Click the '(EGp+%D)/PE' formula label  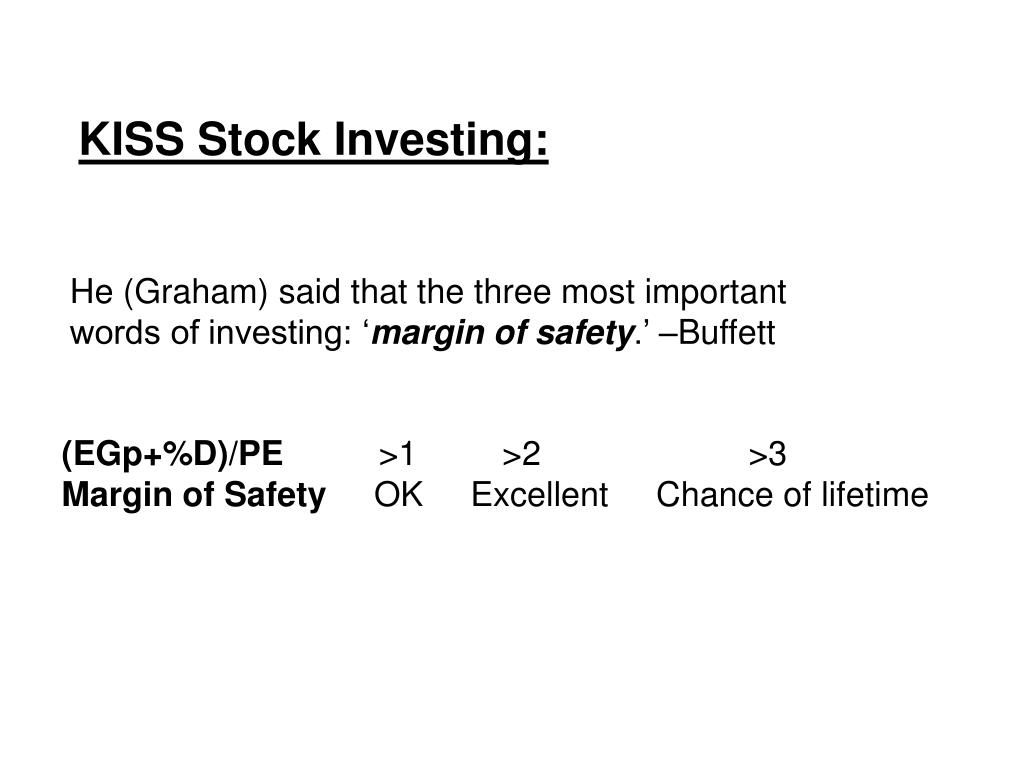pos(172,454)
